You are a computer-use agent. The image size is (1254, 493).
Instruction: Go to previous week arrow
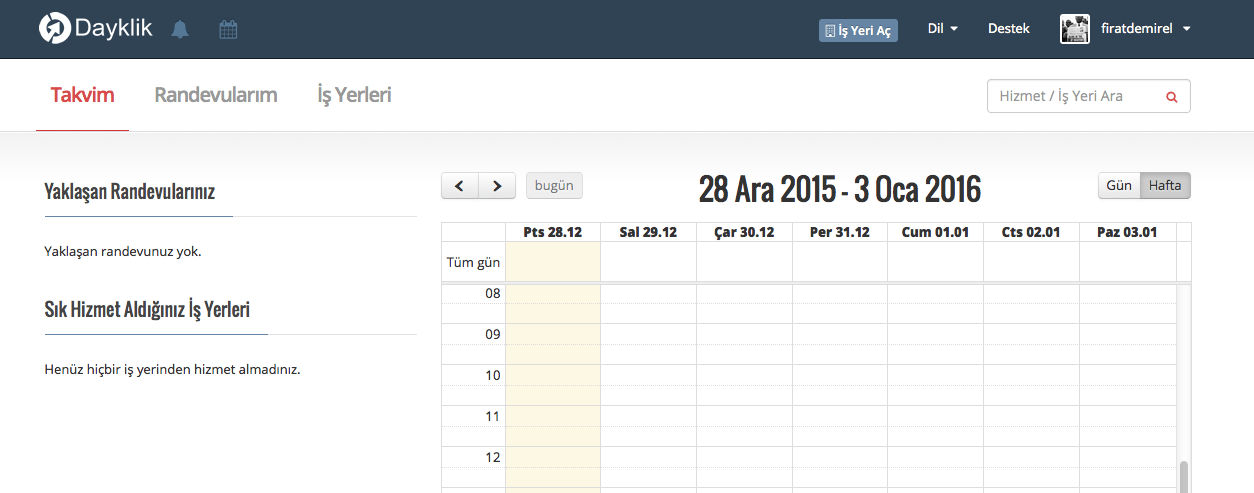460,186
